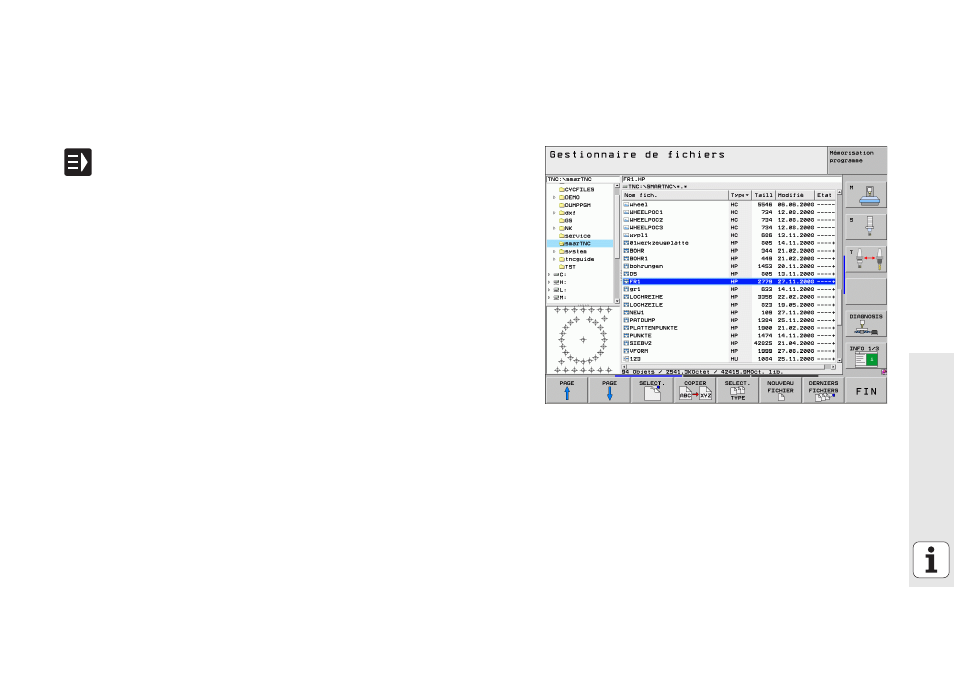Expand the M: drive
Viewport: 954px width, 673px height.
549,298
